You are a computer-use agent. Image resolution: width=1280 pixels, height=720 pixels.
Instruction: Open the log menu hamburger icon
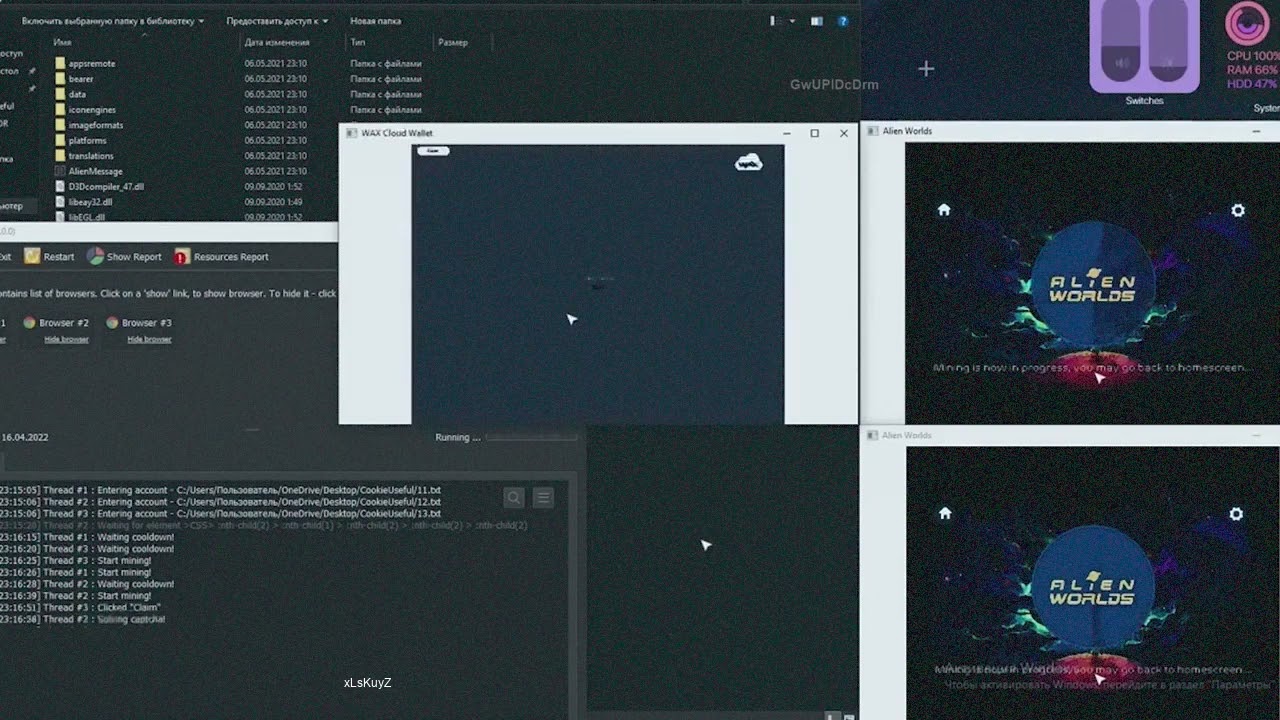tap(543, 498)
